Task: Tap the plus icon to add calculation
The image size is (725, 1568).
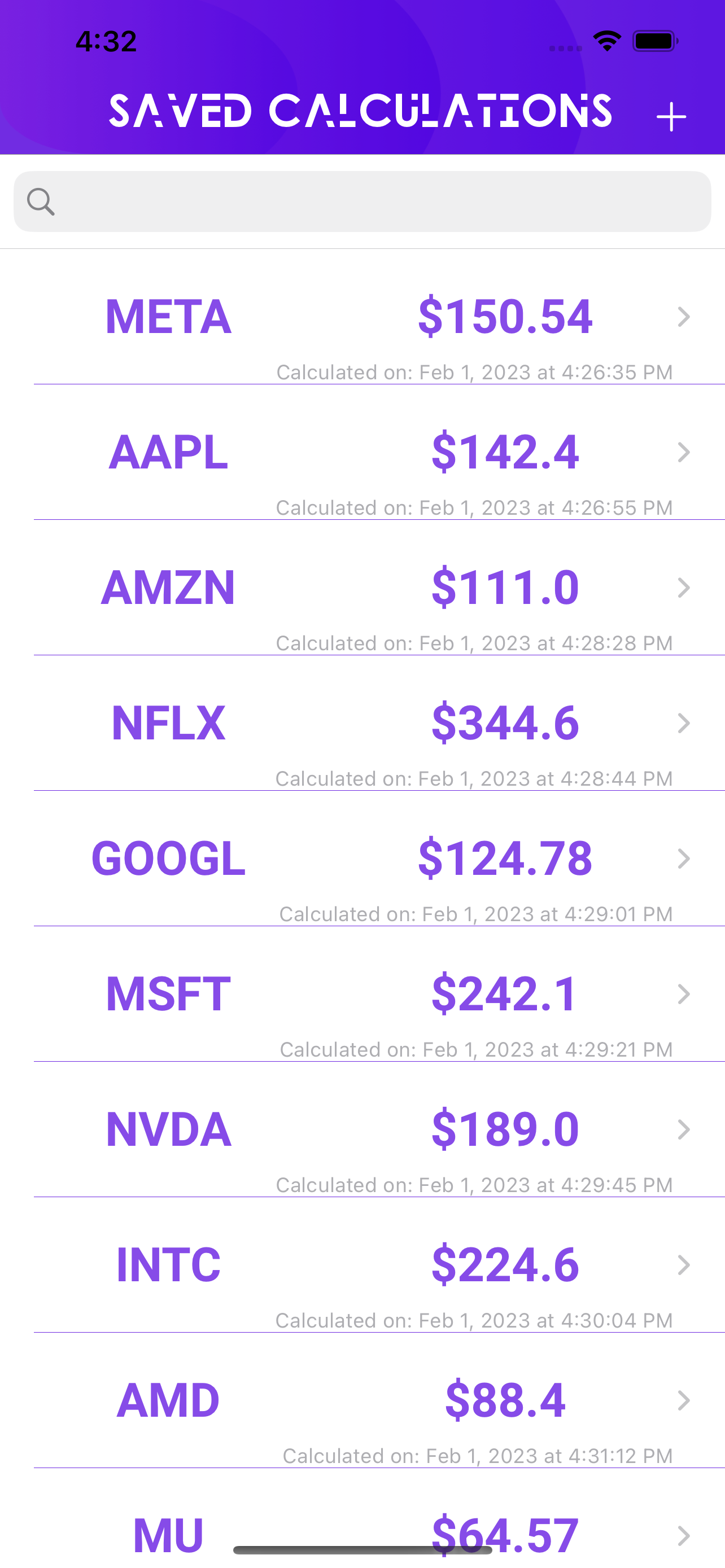Action: 671,116
